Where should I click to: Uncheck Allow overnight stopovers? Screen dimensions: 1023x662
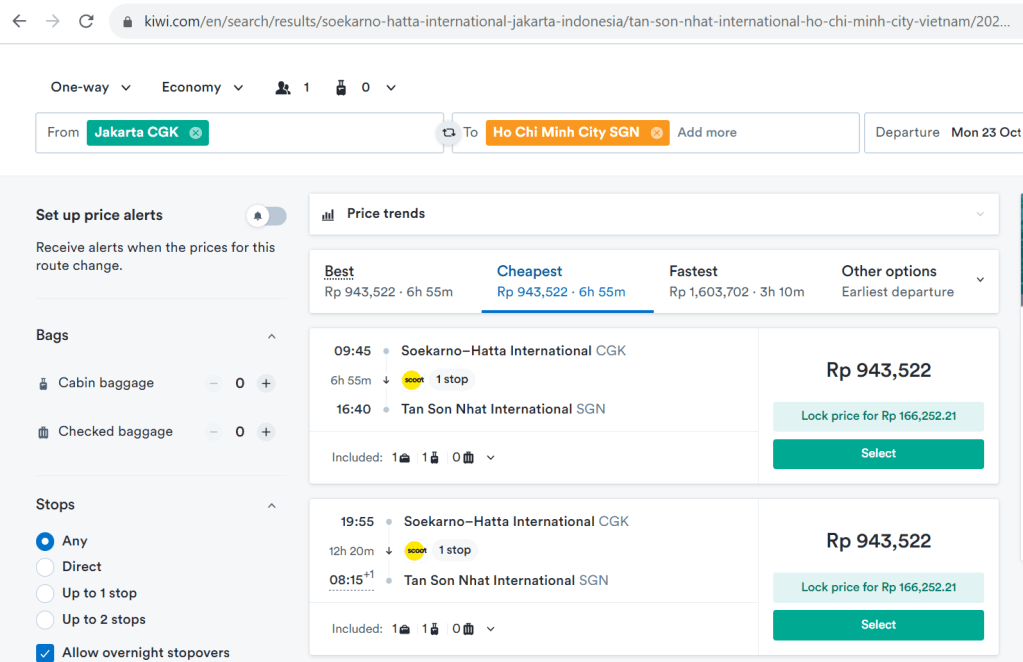[45, 653]
